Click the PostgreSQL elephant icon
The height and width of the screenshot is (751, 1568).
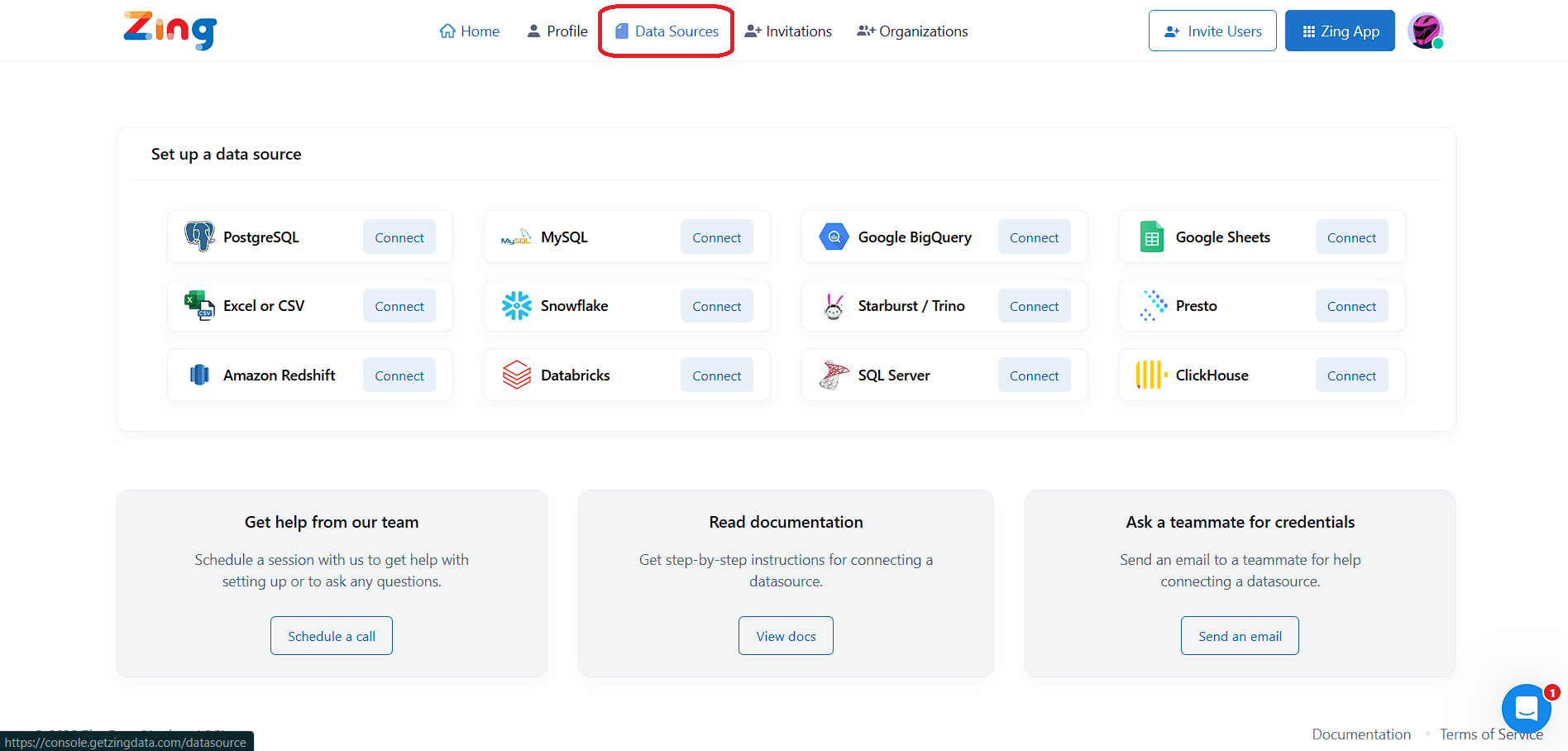click(x=199, y=237)
